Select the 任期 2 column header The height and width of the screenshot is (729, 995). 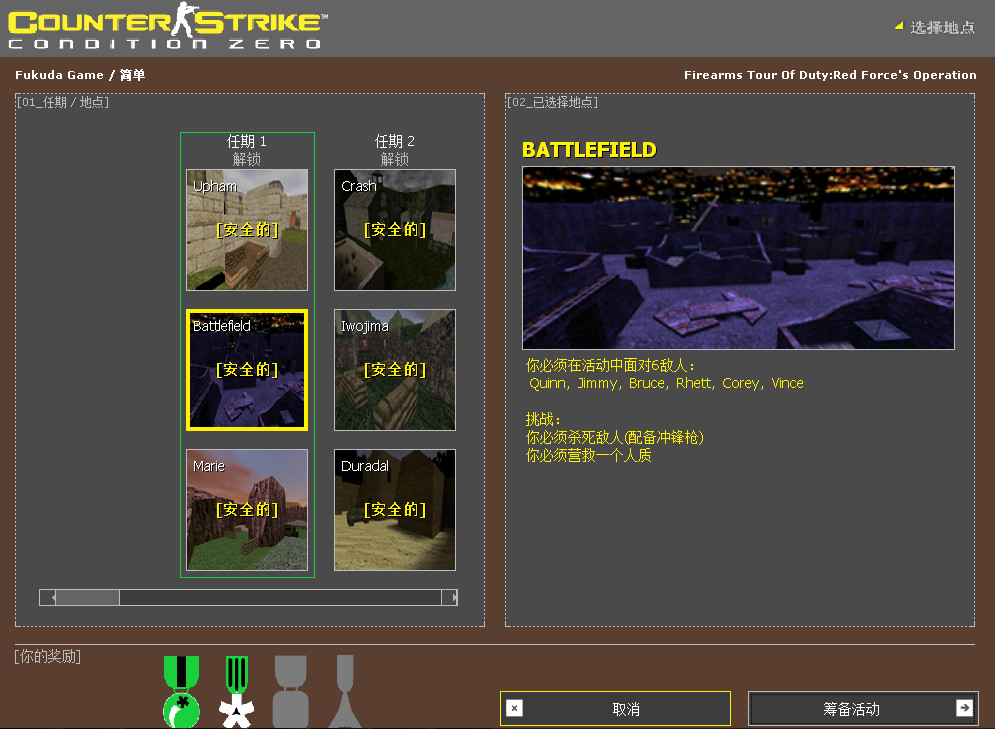394,142
